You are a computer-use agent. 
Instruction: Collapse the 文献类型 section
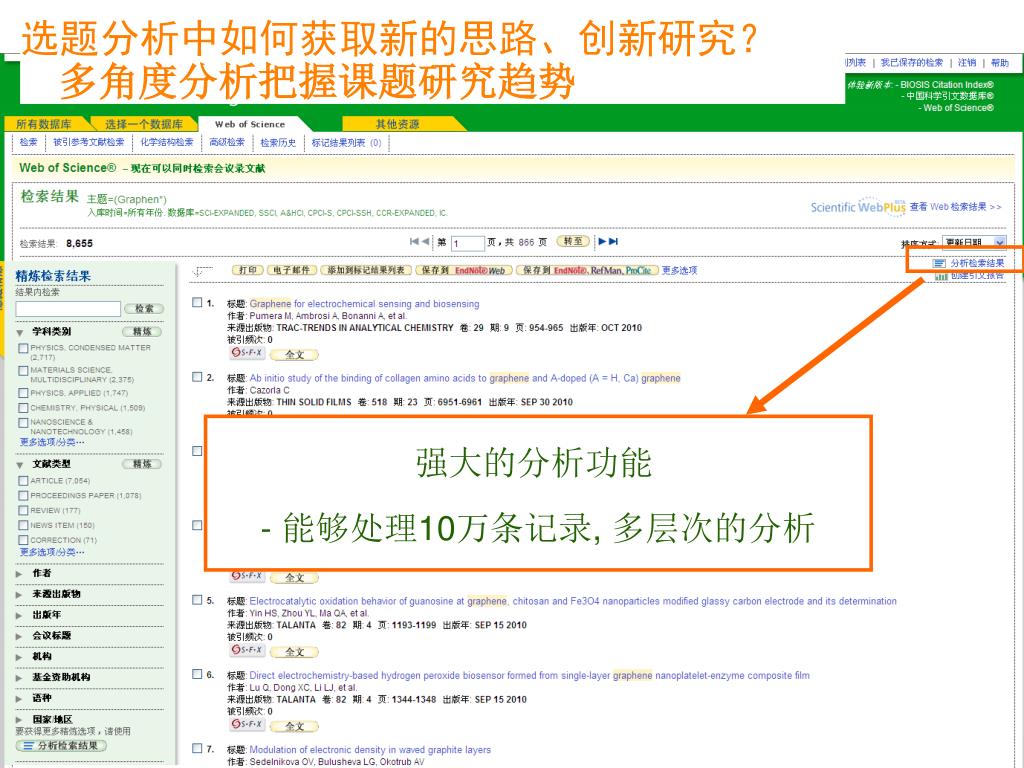click(20, 465)
